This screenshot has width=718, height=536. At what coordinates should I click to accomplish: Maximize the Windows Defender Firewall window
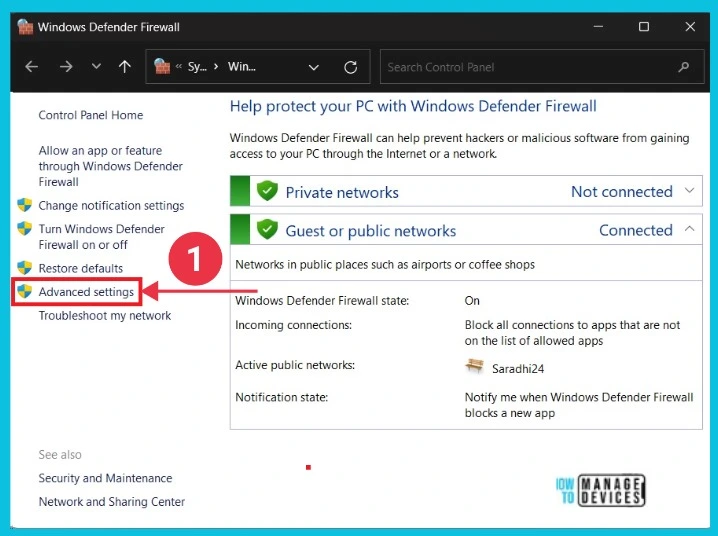tap(644, 27)
